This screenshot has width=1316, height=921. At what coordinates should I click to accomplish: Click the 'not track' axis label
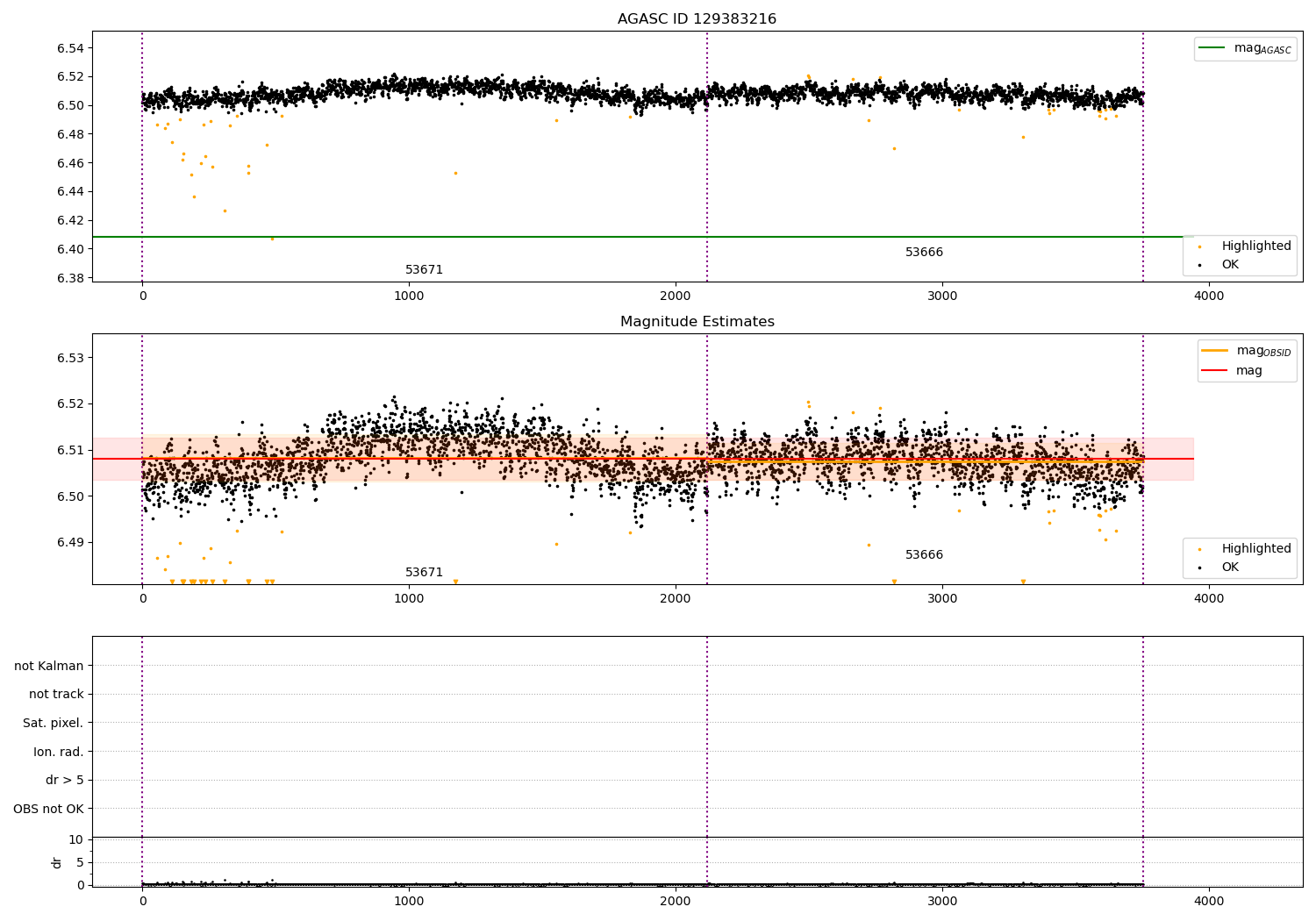point(56,695)
